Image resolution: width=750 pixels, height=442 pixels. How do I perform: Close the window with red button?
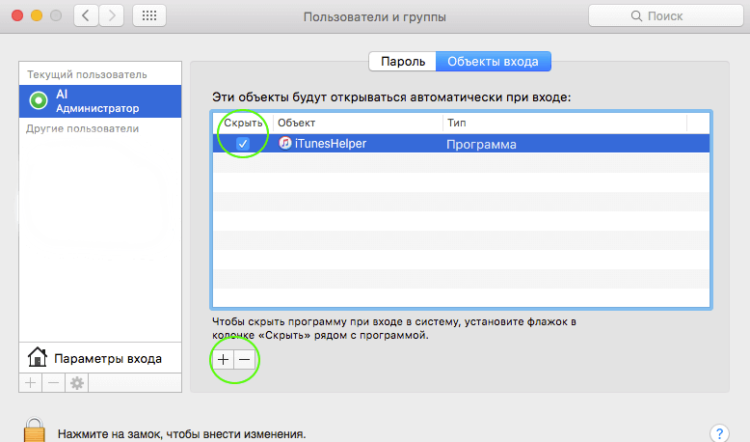(18, 16)
